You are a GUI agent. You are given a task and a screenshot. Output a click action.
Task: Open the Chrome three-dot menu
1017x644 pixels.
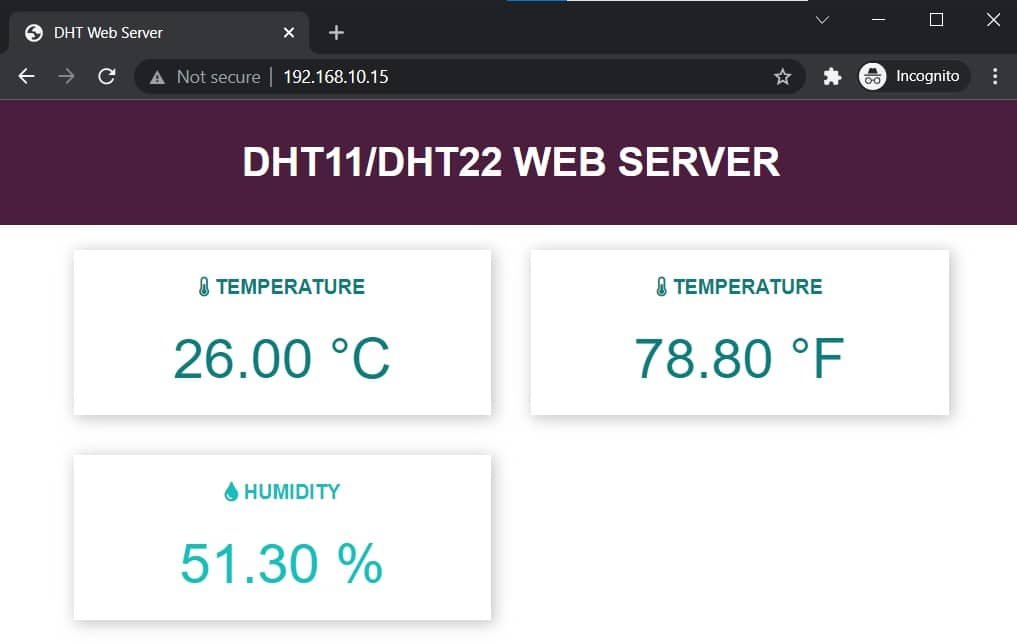[995, 77]
